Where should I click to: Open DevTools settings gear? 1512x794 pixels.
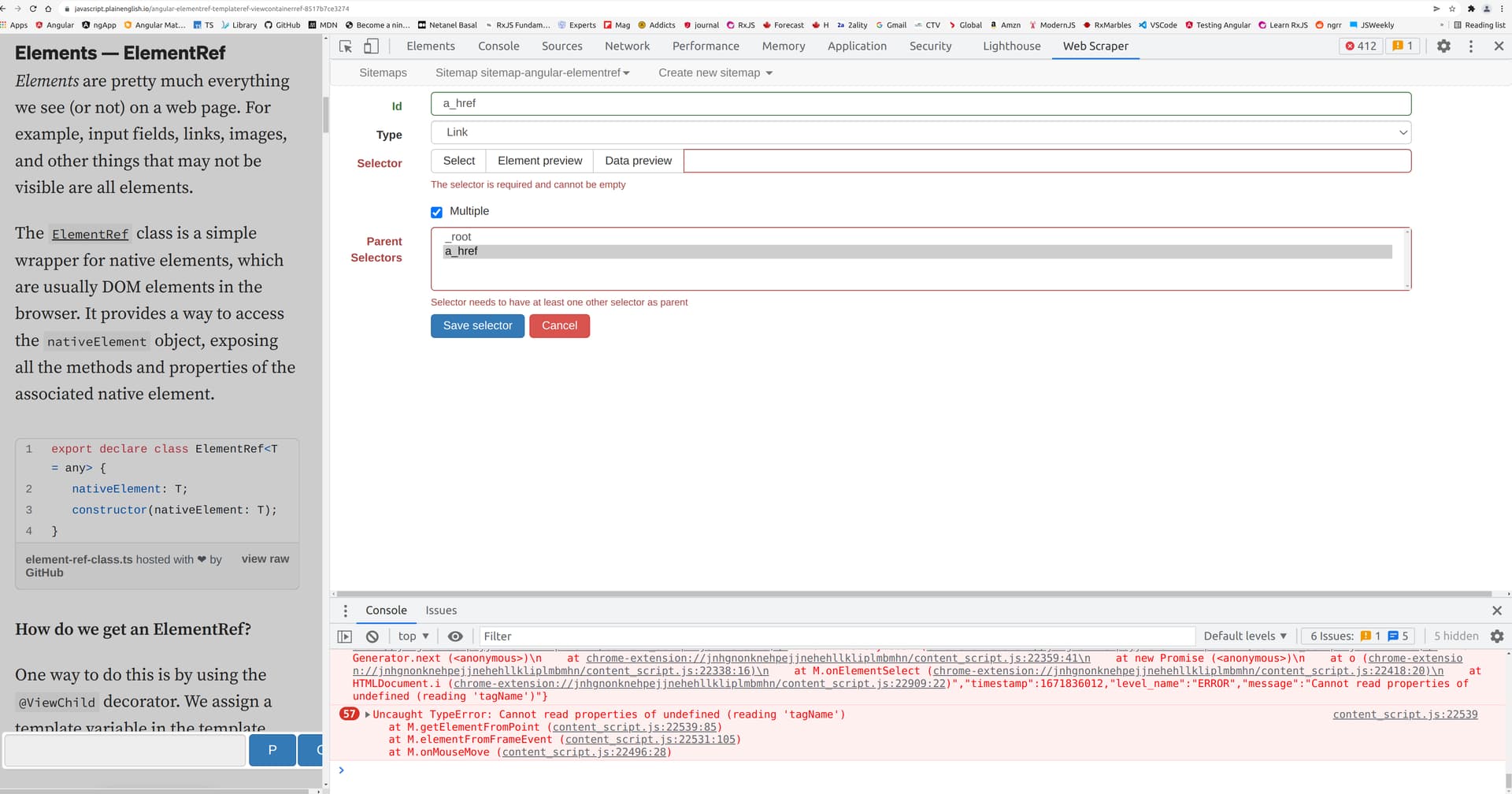[1443, 46]
